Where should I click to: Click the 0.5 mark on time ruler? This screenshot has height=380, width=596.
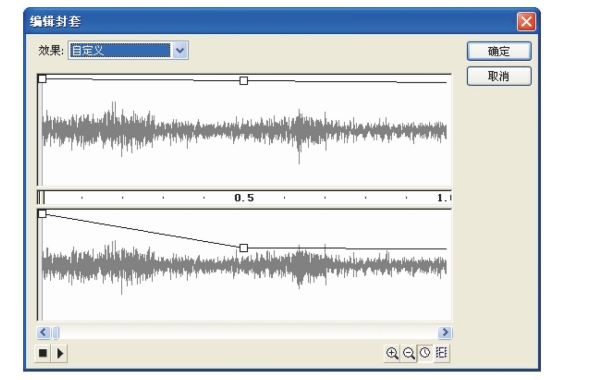pyautogui.click(x=244, y=198)
